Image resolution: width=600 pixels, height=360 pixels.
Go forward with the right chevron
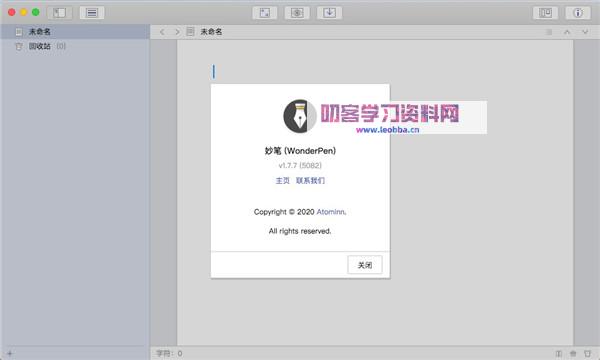[177, 32]
